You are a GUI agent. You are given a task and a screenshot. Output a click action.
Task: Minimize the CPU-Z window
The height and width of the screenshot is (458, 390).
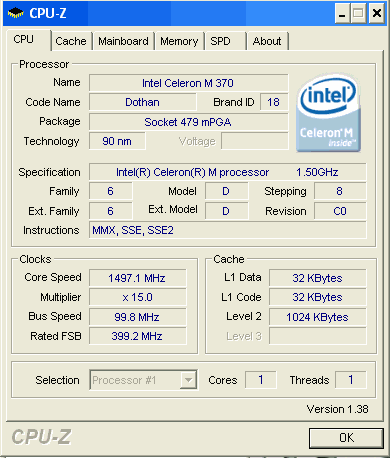point(342,13)
